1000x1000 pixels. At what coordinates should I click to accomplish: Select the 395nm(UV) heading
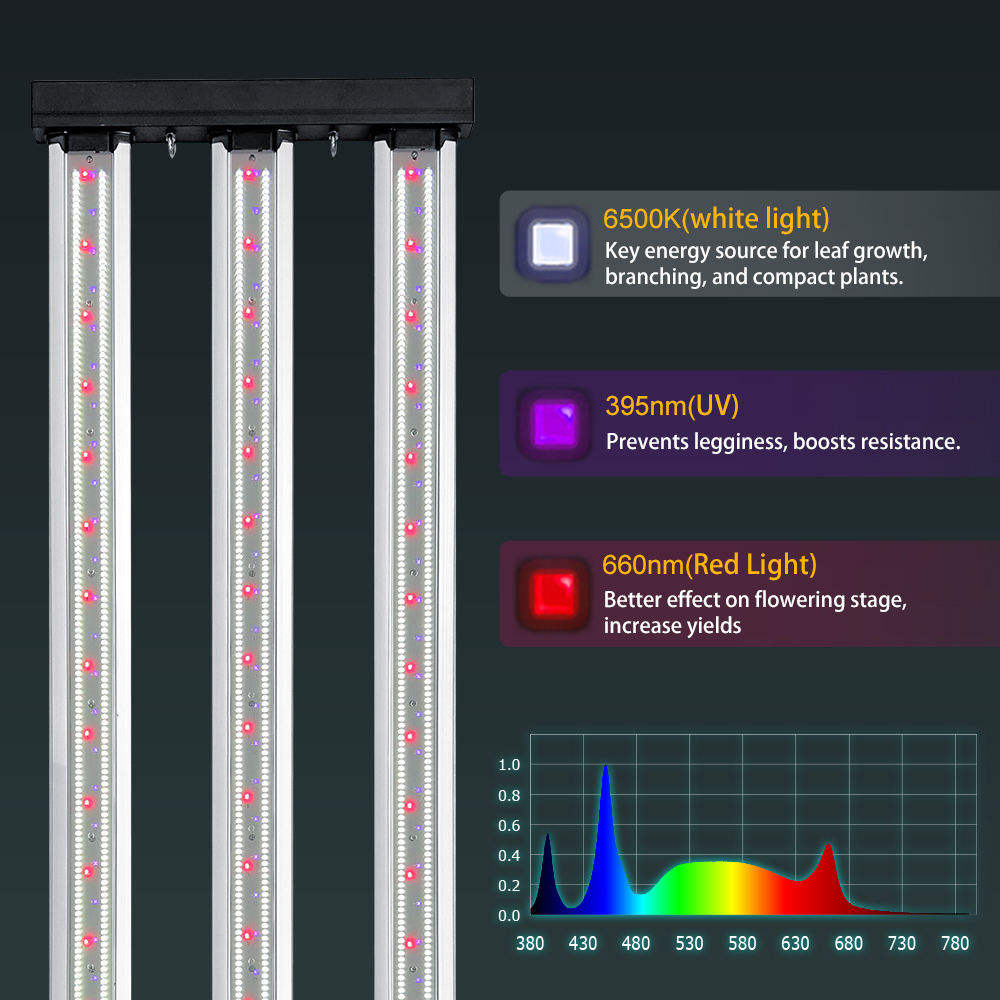tap(672, 406)
